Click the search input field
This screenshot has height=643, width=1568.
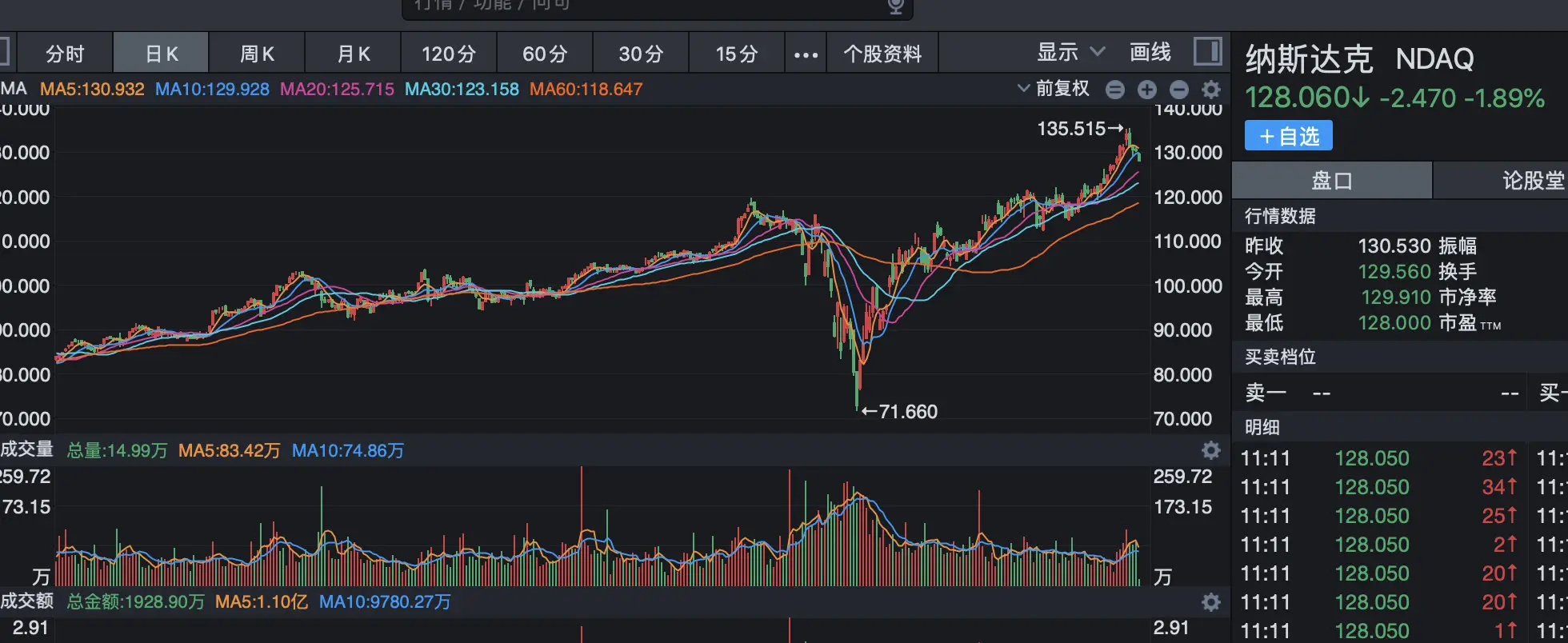(640, 6)
